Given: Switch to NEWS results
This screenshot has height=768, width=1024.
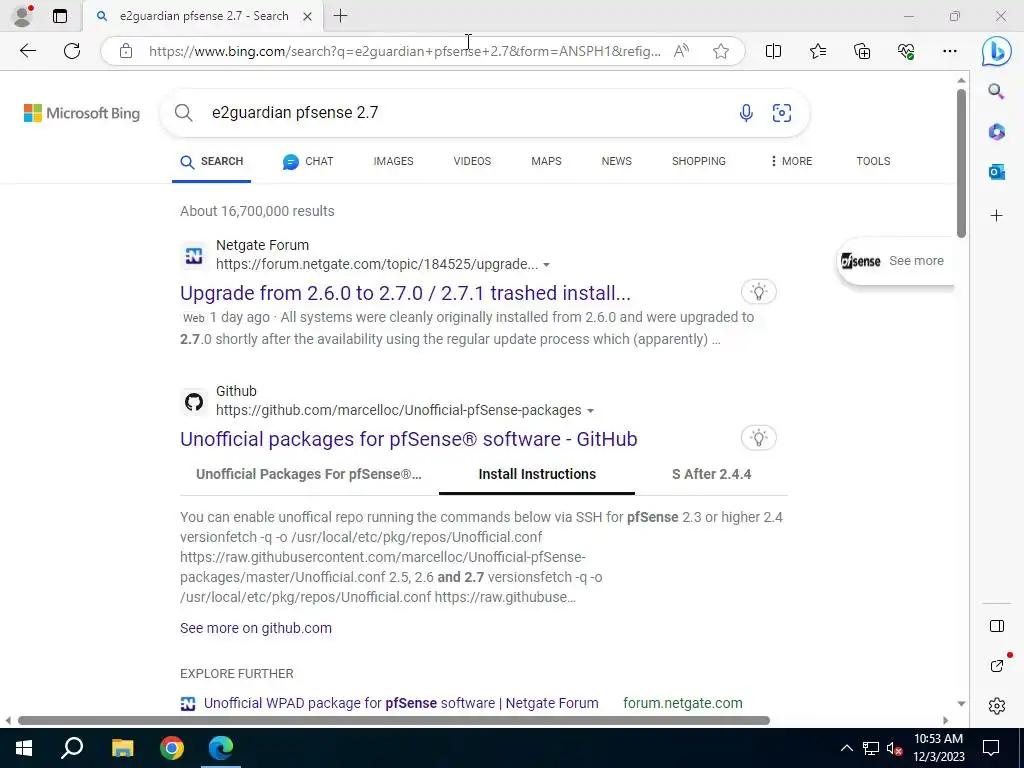Looking at the screenshot, I should pos(616,161).
